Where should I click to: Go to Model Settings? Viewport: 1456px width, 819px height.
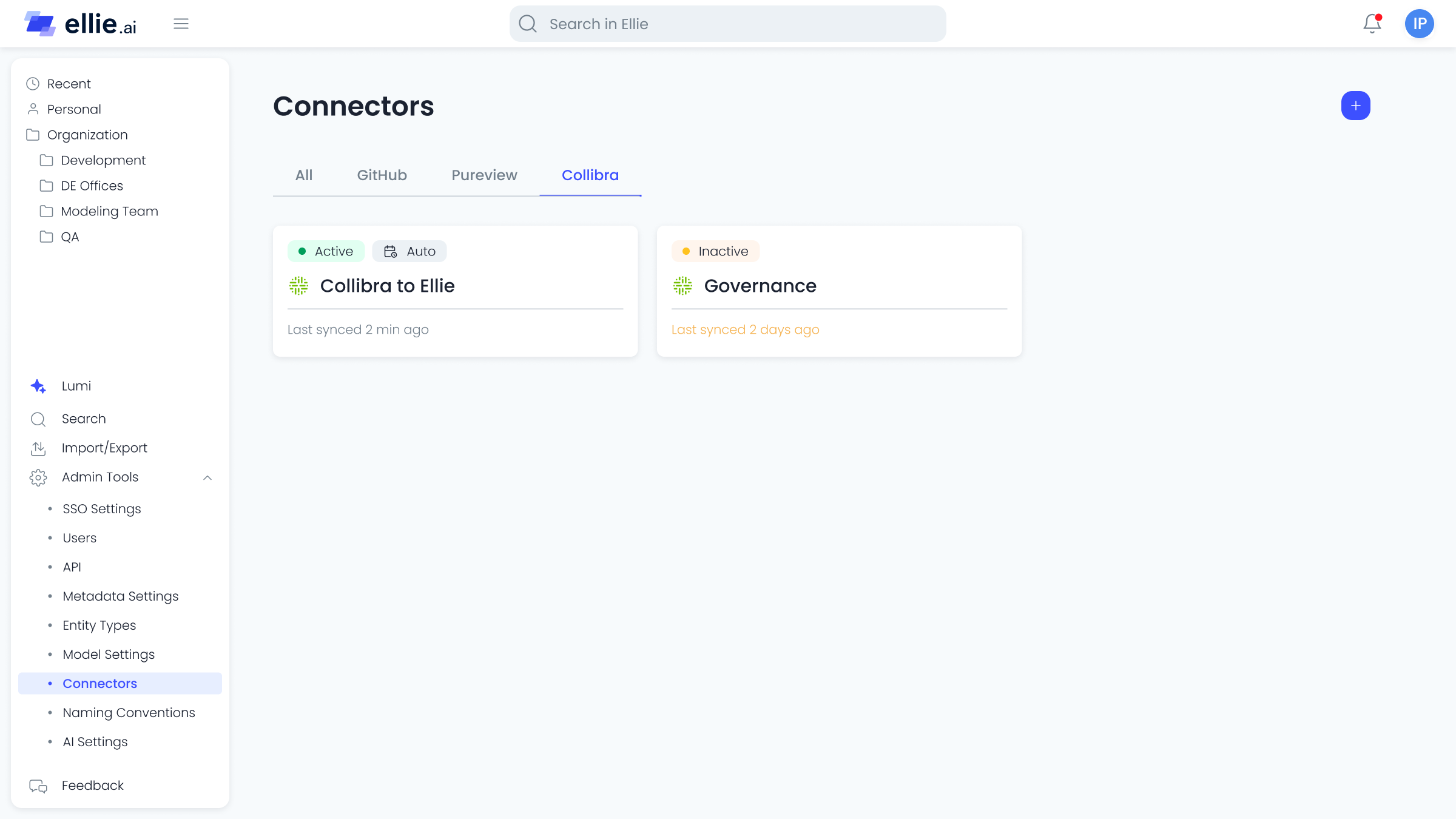[x=109, y=655]
